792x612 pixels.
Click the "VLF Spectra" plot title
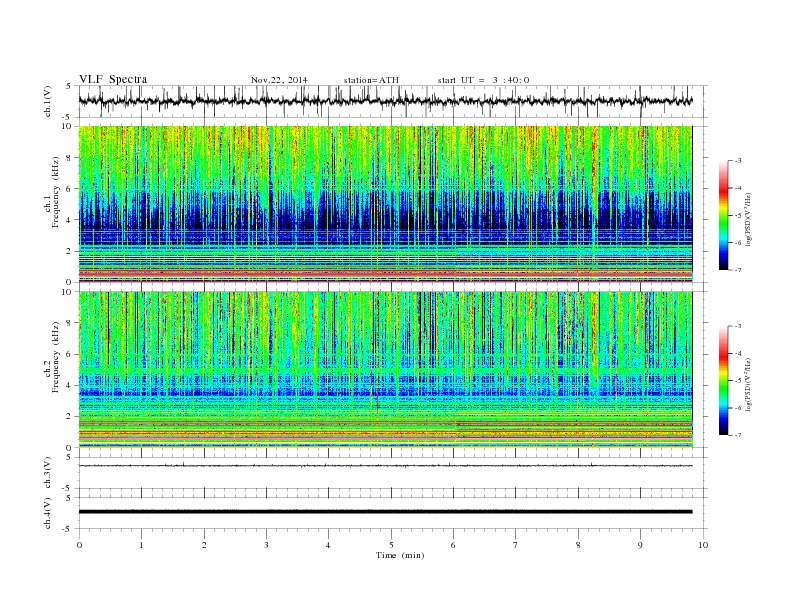click(113, 79)
